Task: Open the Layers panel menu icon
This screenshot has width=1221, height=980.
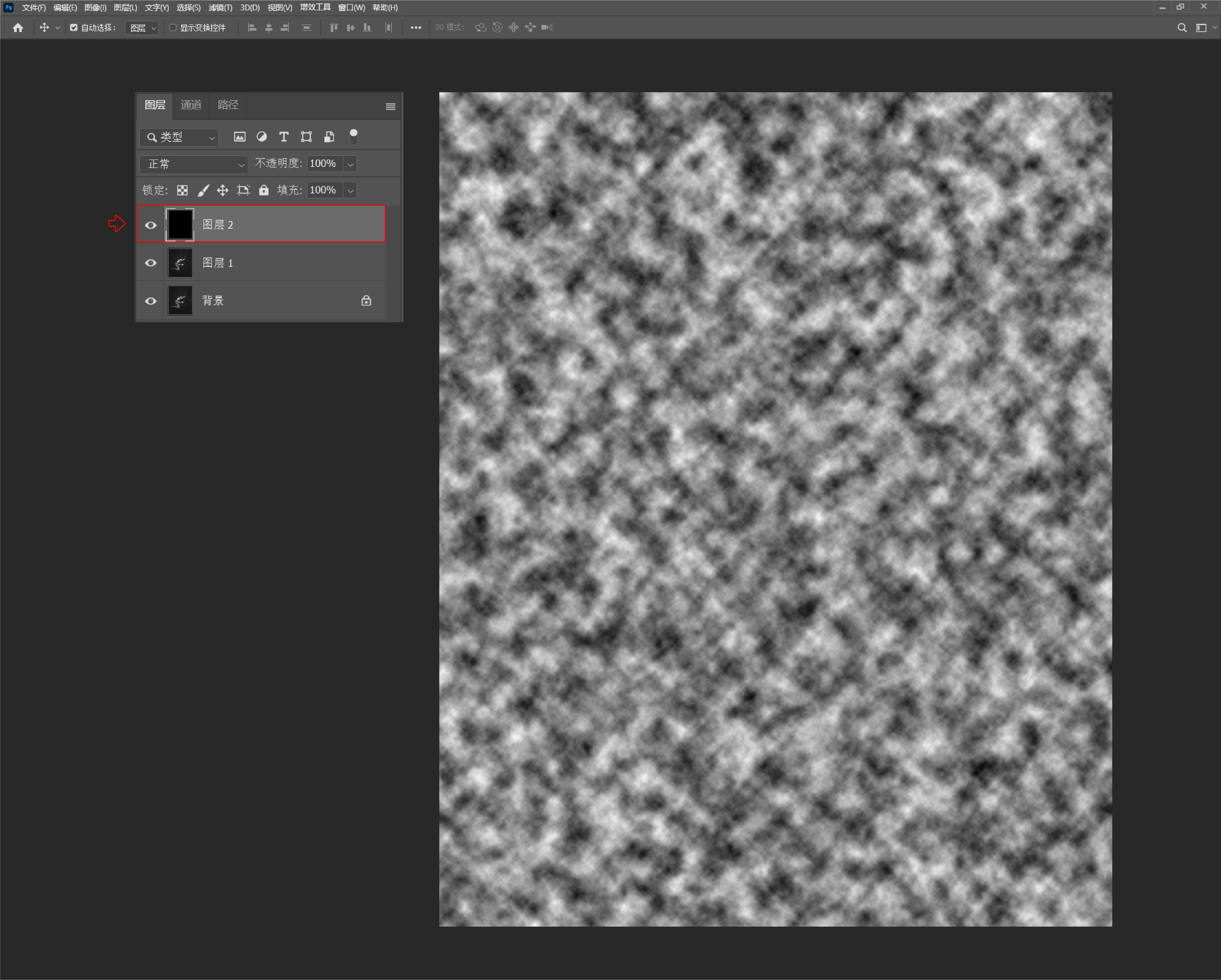Action: coord(390,107)
